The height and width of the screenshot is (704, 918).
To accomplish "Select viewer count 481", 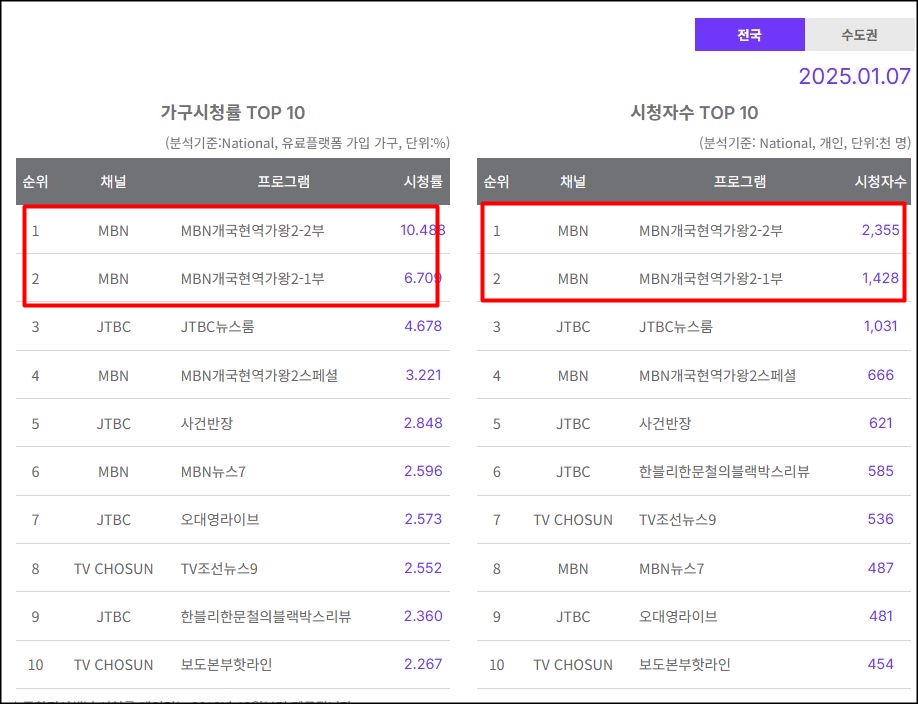I will [x=881, y=616].
